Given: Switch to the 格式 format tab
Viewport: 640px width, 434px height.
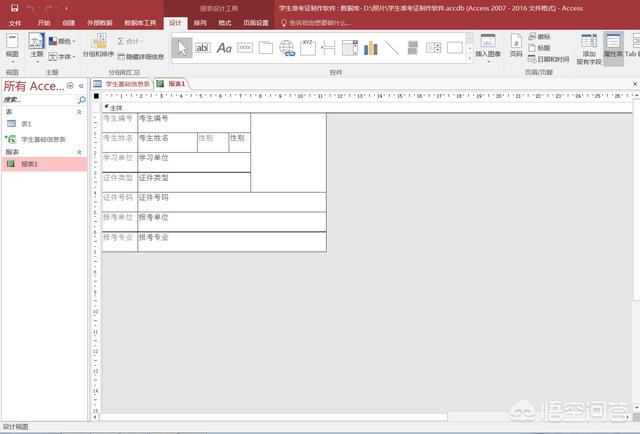Looking at the screenshot, I should [x=224, y=23].
